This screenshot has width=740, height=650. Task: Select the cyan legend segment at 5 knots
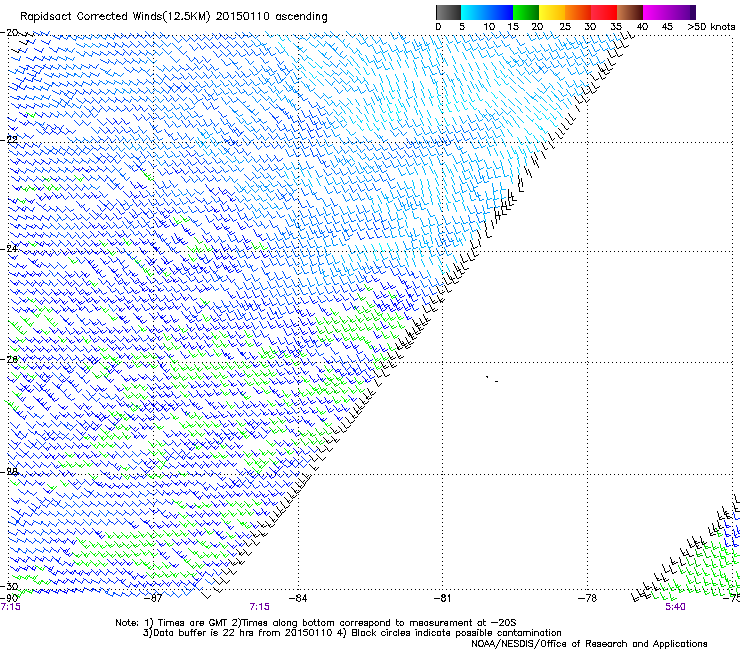pyautogui.click(x=474, y=12)
